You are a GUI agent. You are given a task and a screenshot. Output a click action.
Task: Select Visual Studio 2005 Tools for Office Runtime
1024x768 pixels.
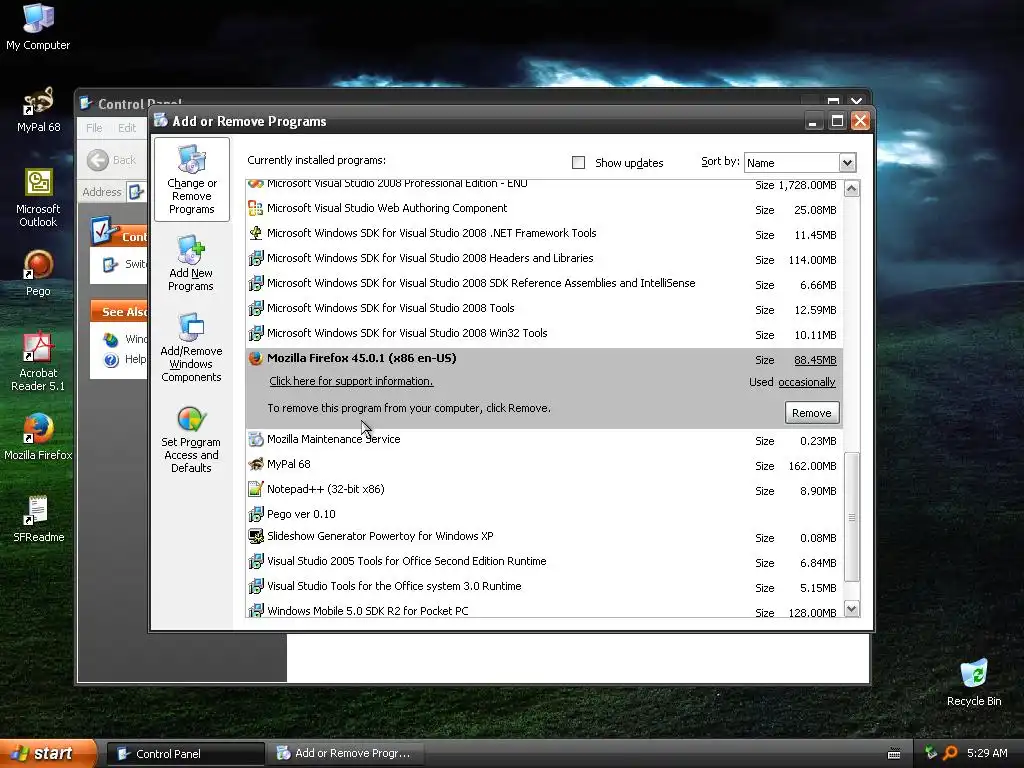pyautogui.click(x=544, y=562)
